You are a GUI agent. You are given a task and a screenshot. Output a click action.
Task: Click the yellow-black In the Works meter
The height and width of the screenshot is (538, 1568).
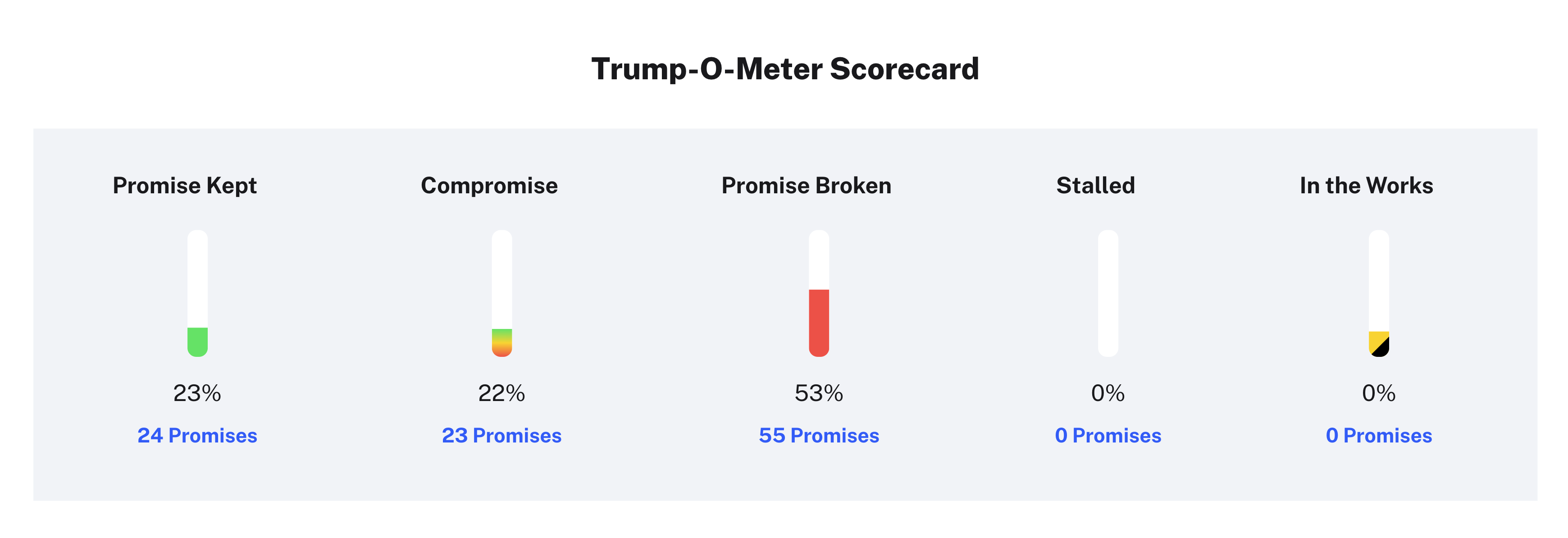point(1379,293)
